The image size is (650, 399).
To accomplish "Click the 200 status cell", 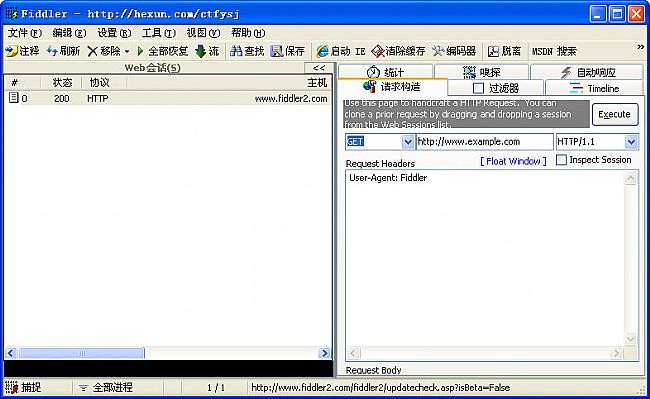I will (x=62, y=99).
